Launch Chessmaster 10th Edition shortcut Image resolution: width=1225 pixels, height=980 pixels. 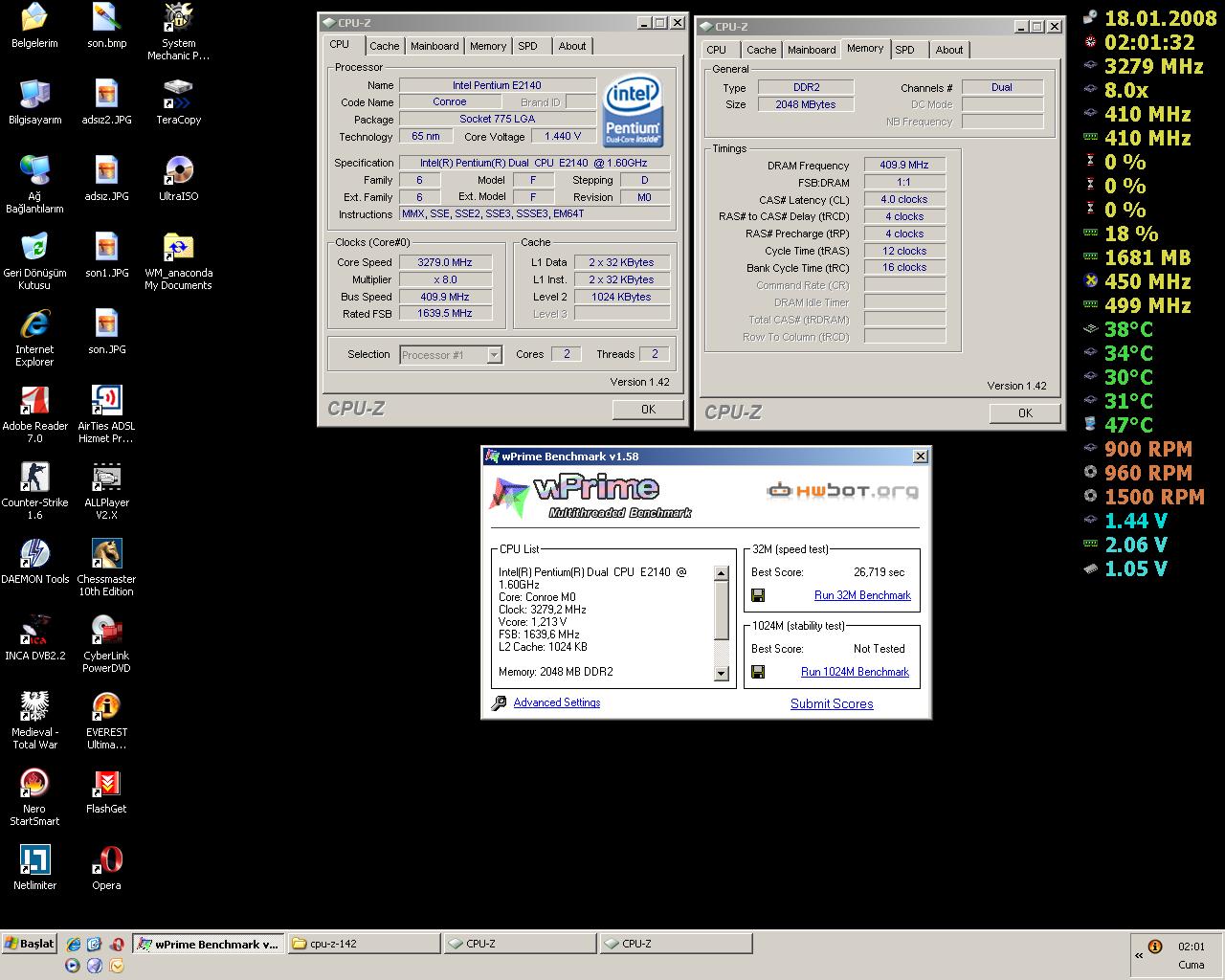coord(106,568)
